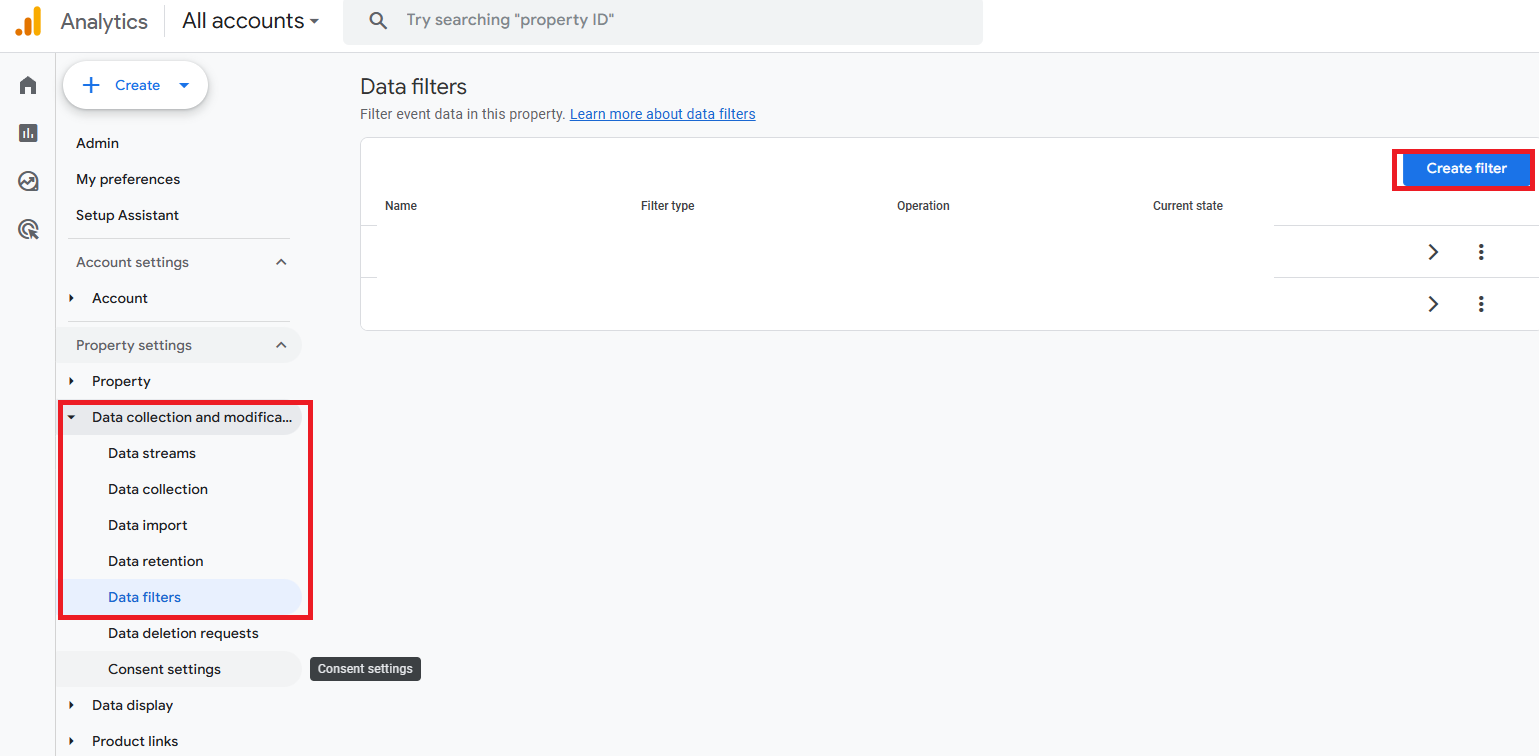Collapse Data collection and modification group
Viewport: 1539px width, 756px height.
71,417
